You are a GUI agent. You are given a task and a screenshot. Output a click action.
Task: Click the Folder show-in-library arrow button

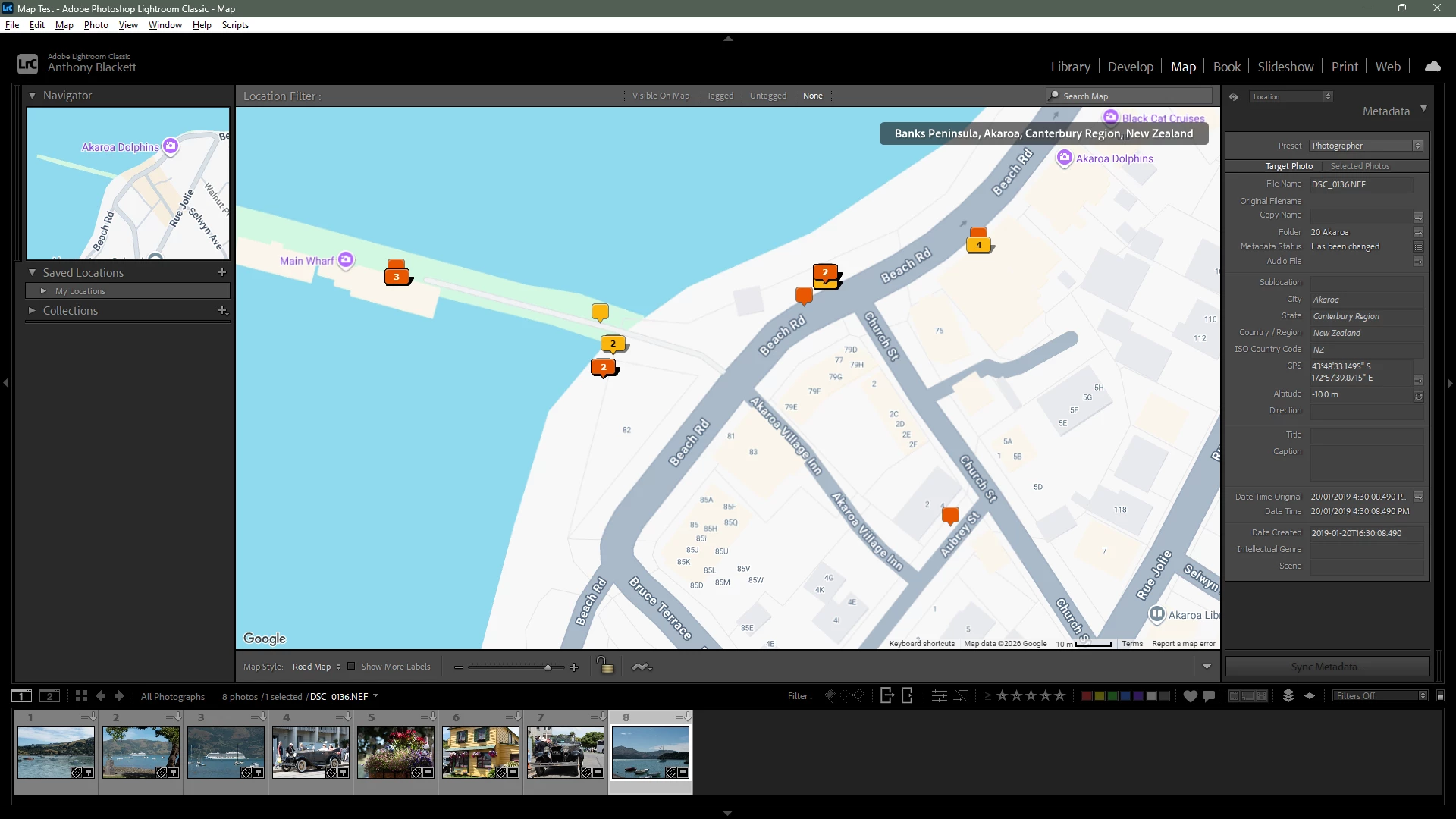(1418, 232)
